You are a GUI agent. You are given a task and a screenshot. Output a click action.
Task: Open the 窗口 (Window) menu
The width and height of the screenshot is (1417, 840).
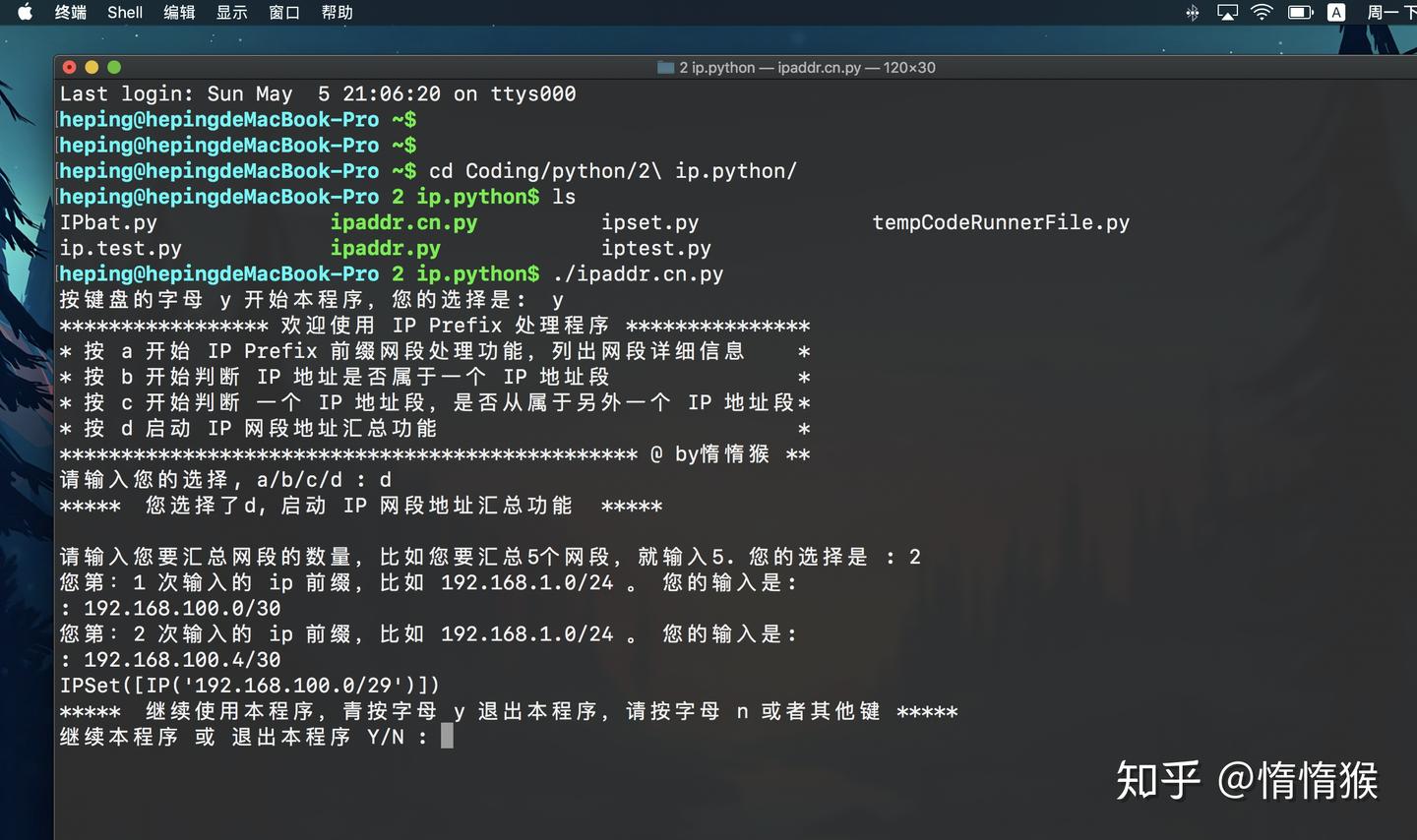pos(283,13)
